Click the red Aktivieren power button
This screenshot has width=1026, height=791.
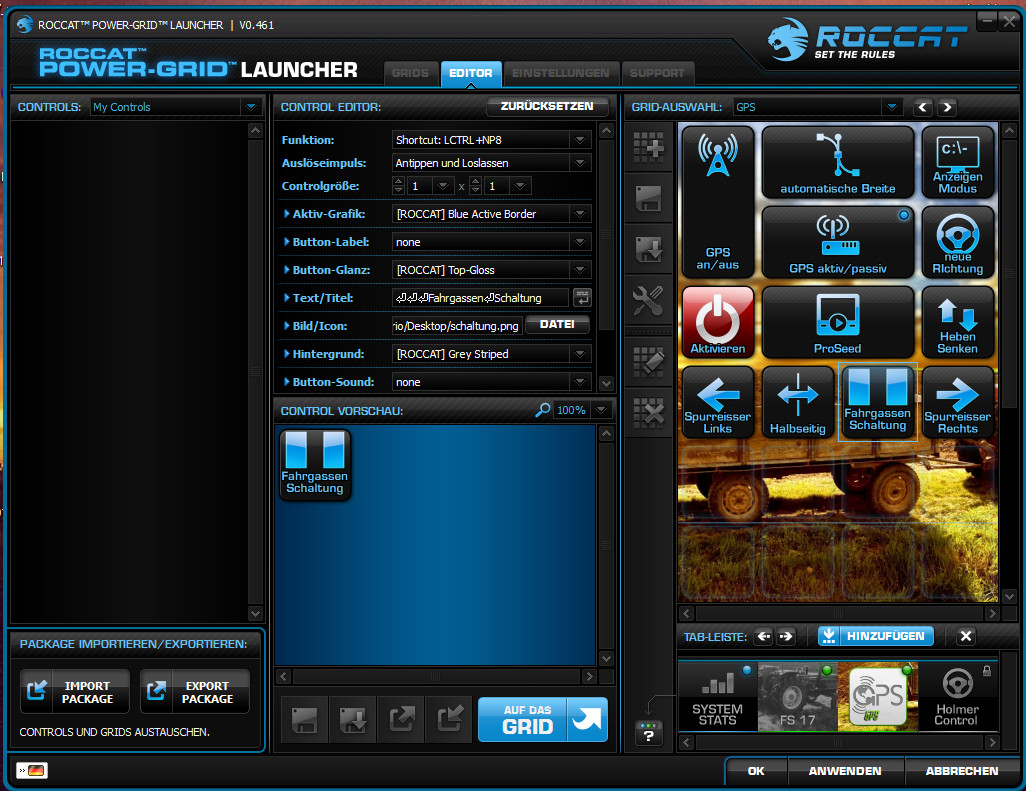coord(717,322)
